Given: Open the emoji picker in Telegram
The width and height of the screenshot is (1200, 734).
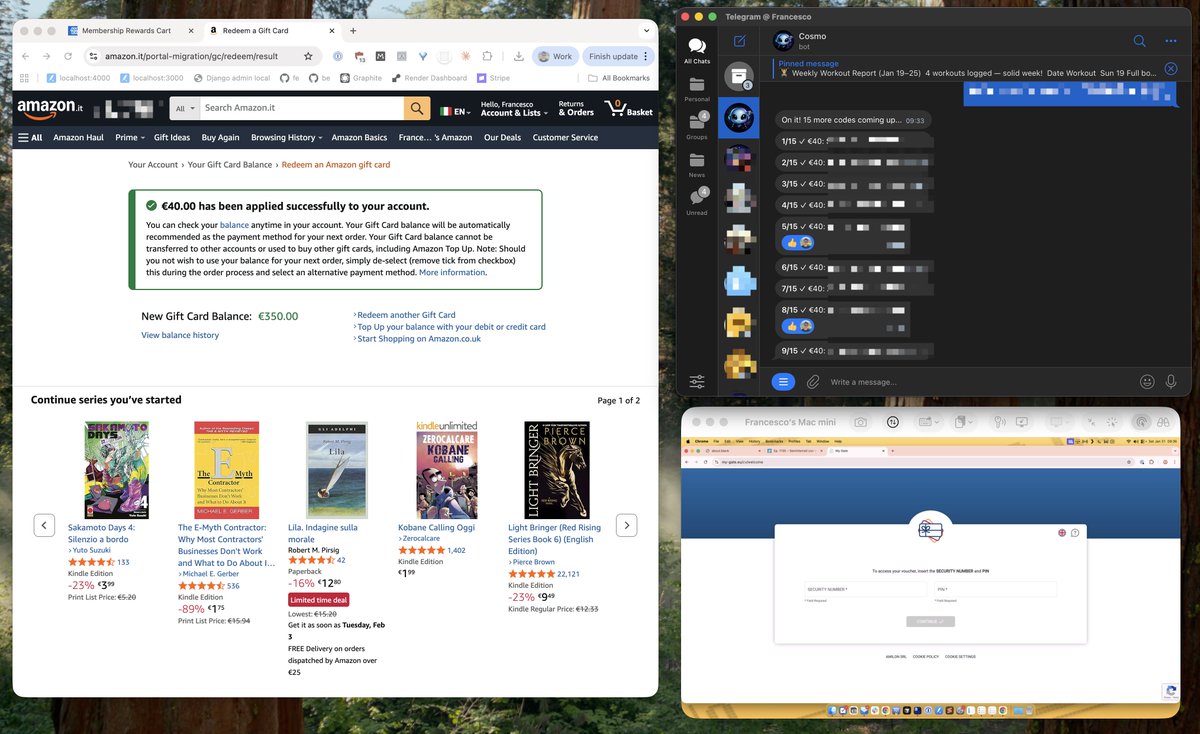Looking at the screenshot, I should coord(1147,382).
